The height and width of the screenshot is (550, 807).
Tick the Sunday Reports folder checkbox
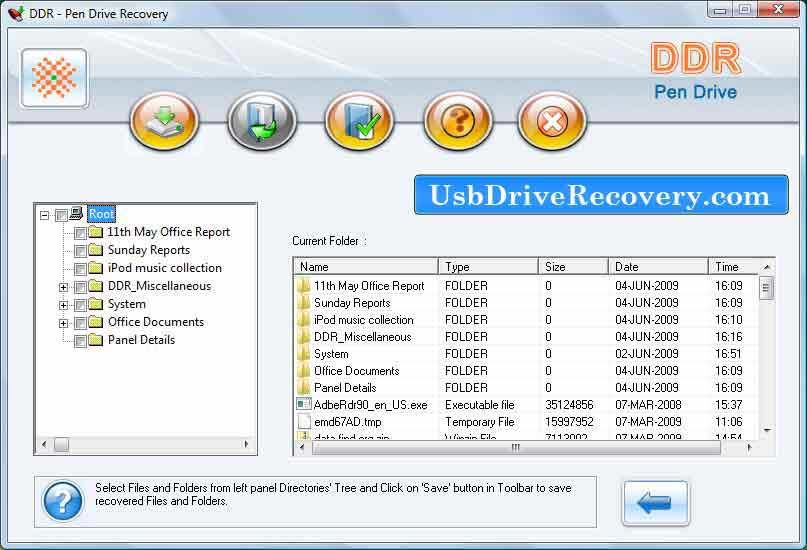[x=80, y=251]
